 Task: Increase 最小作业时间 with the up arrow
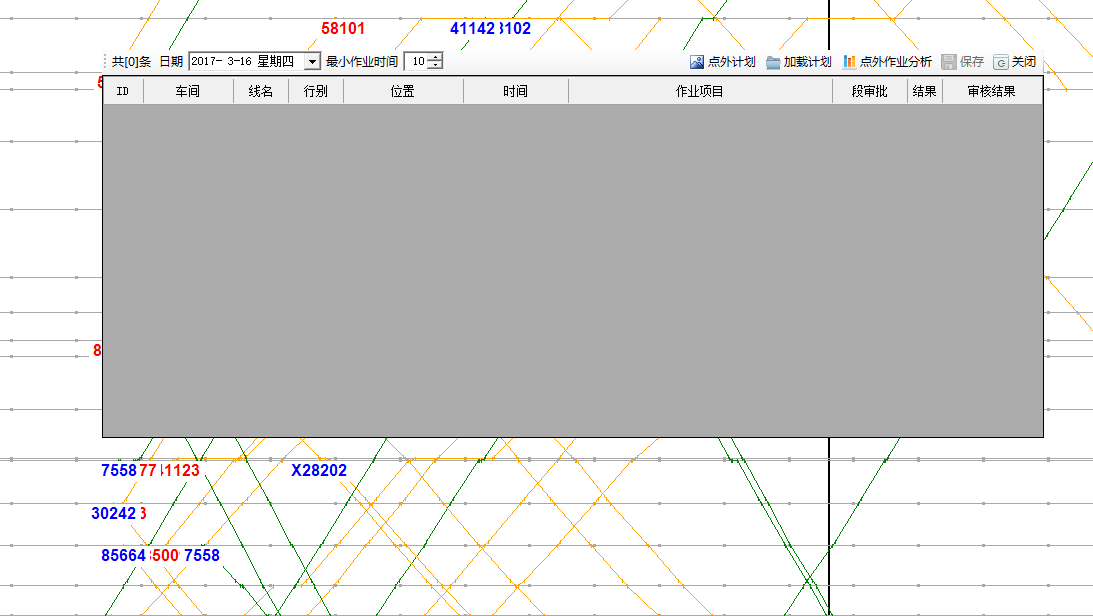pyautogui.click(x=434, y=57)
